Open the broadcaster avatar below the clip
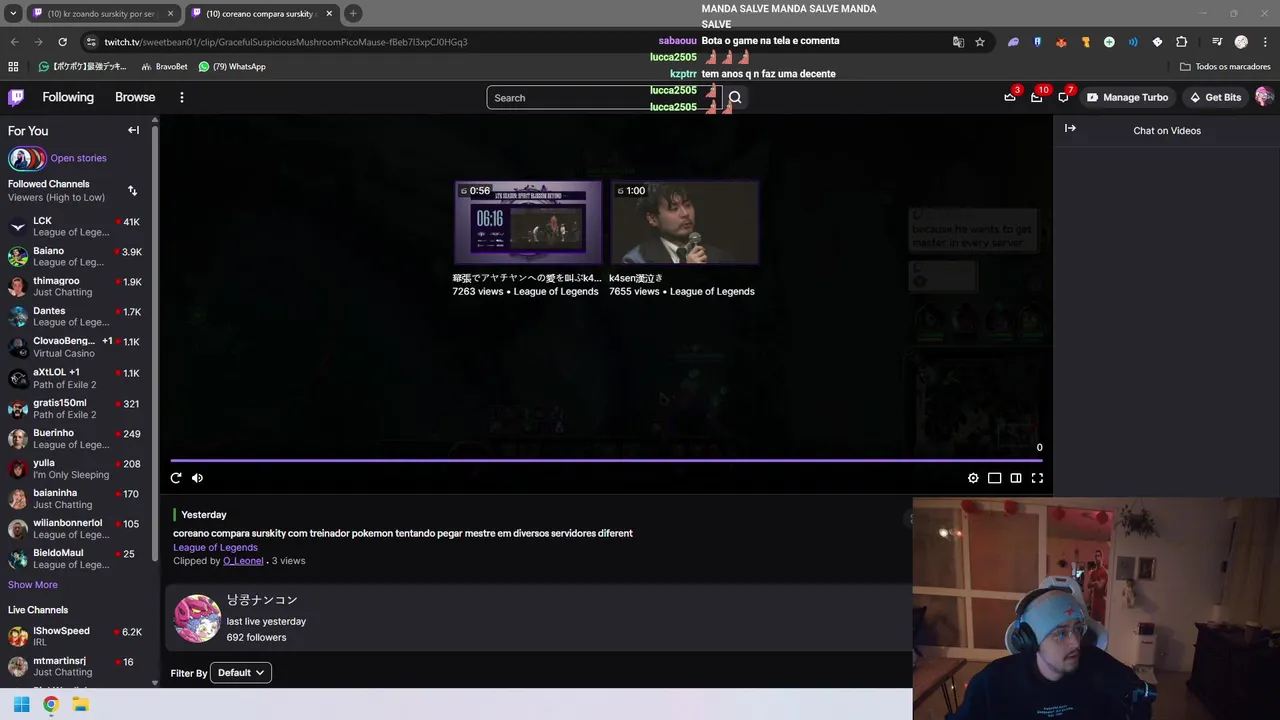Viewport: 1280px width, 720px height. point(197,618)
